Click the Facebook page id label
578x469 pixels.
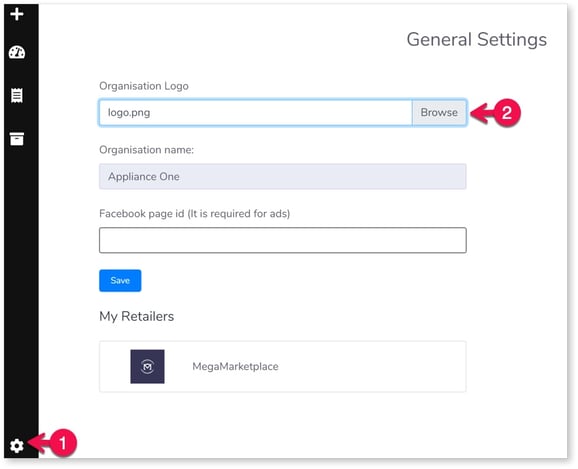click(195, 213)
